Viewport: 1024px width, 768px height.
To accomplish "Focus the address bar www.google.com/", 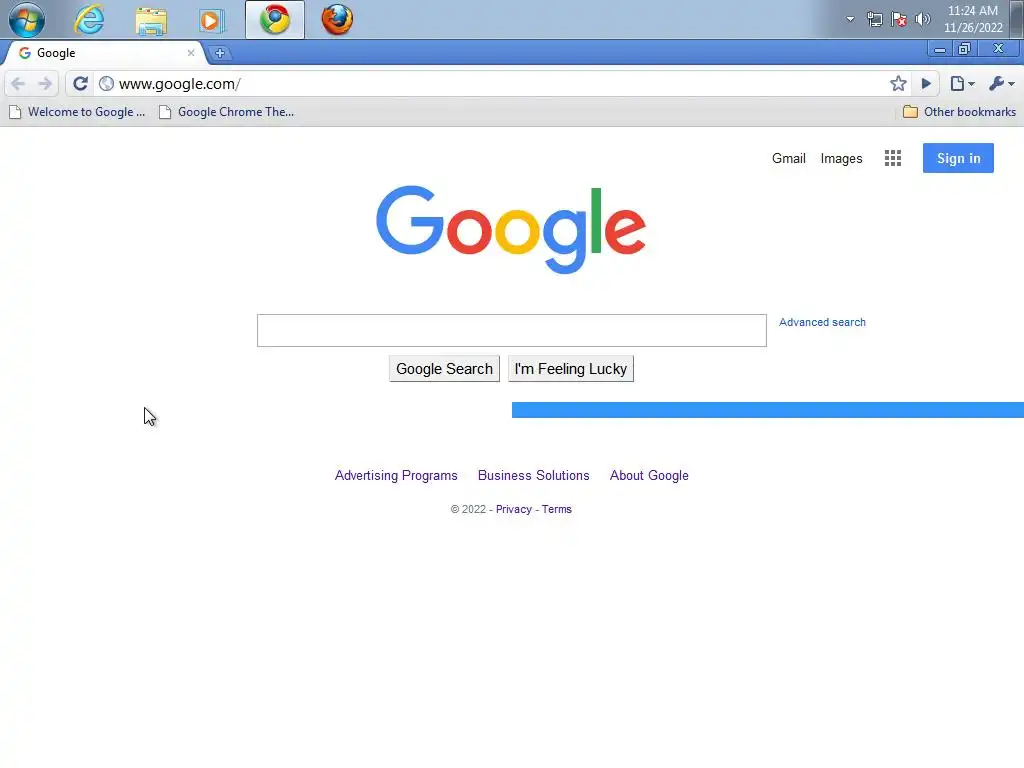I will 496,84.
